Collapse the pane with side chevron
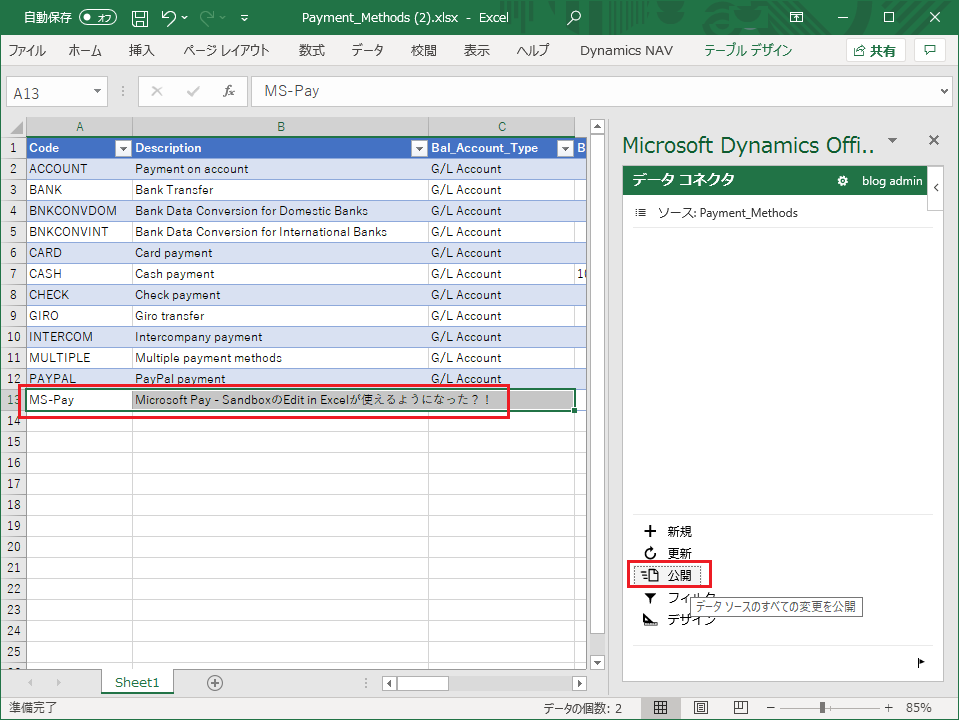 pos(936,188)
